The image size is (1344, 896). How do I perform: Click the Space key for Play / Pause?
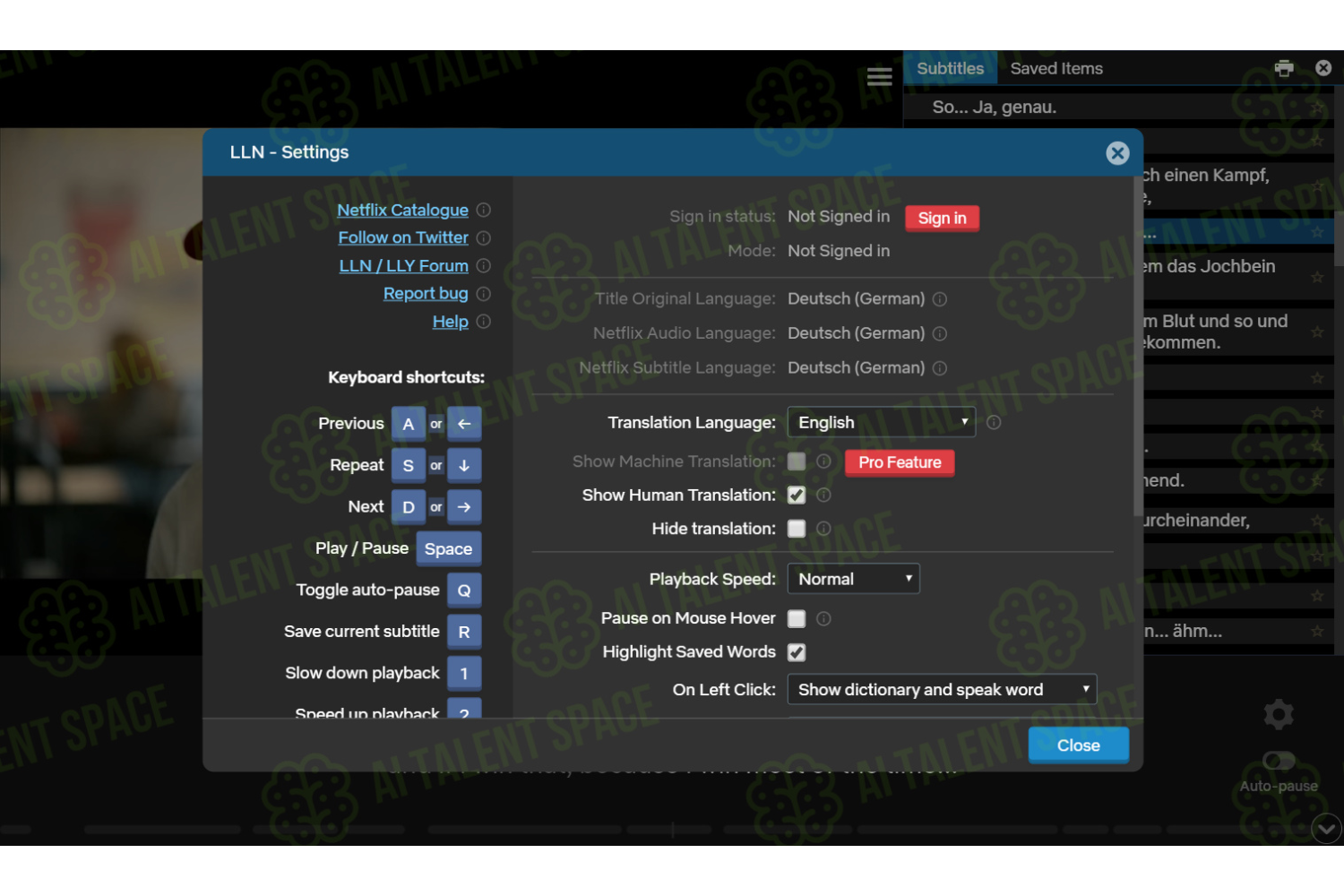pyautogui.click(x=448, y=548)
